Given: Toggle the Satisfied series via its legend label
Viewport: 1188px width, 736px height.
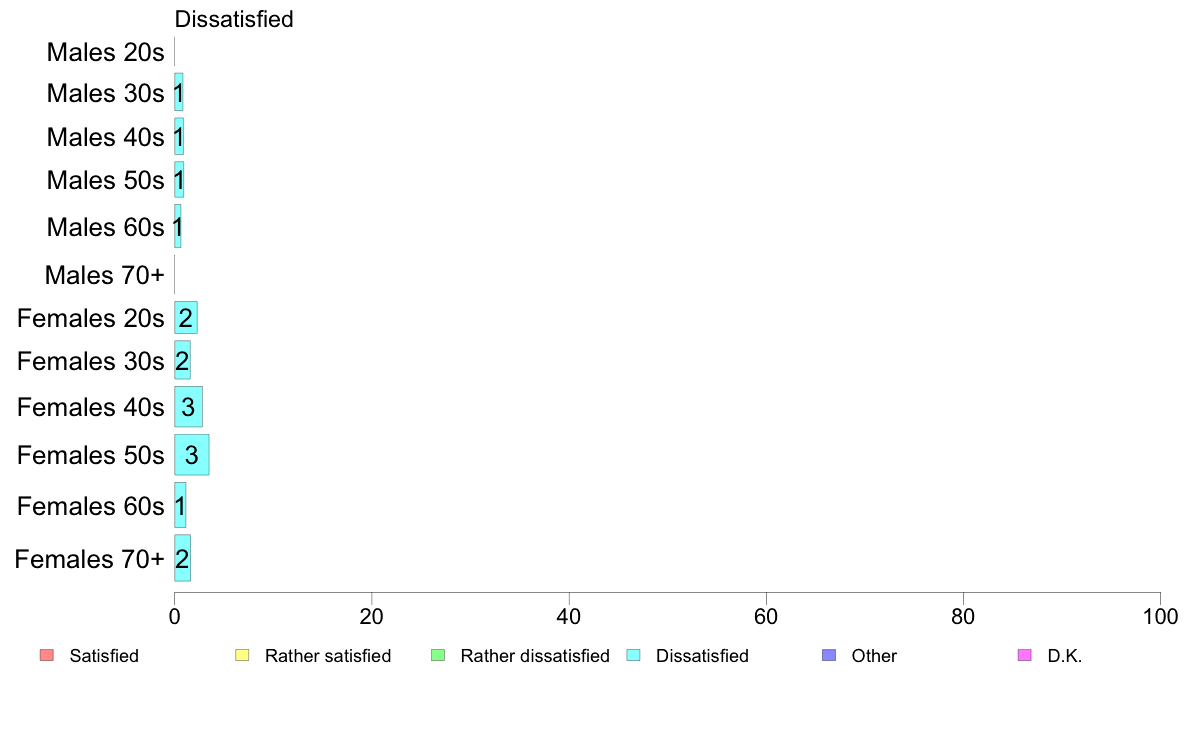Looking at the screenshot, I should 104,656.
